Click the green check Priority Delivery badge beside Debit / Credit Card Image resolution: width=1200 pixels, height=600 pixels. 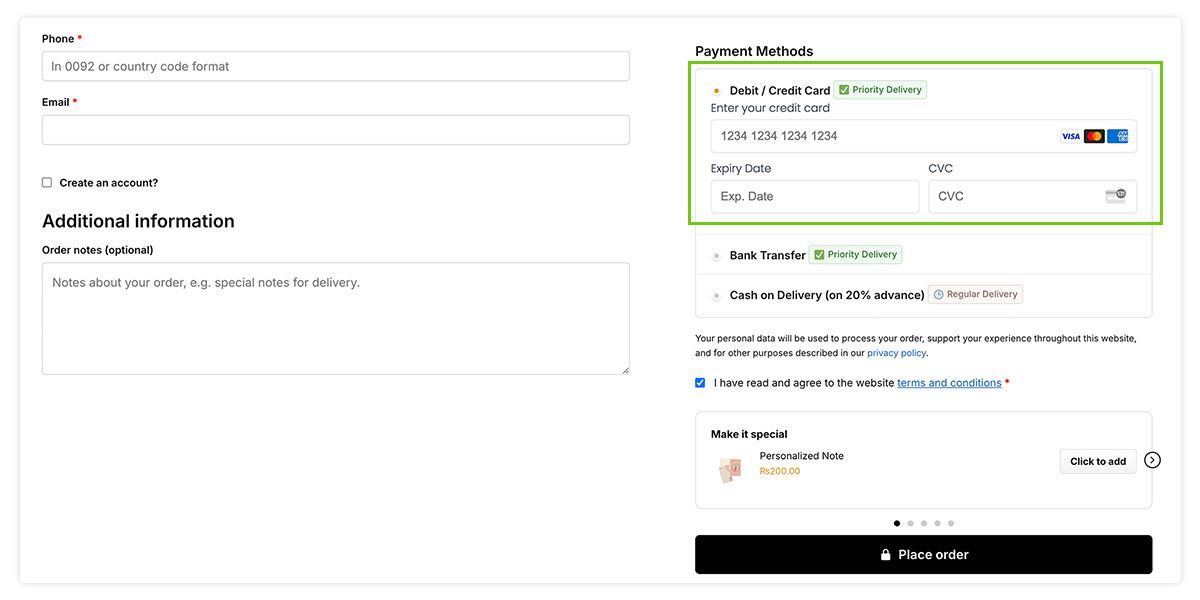click(880, 90)
